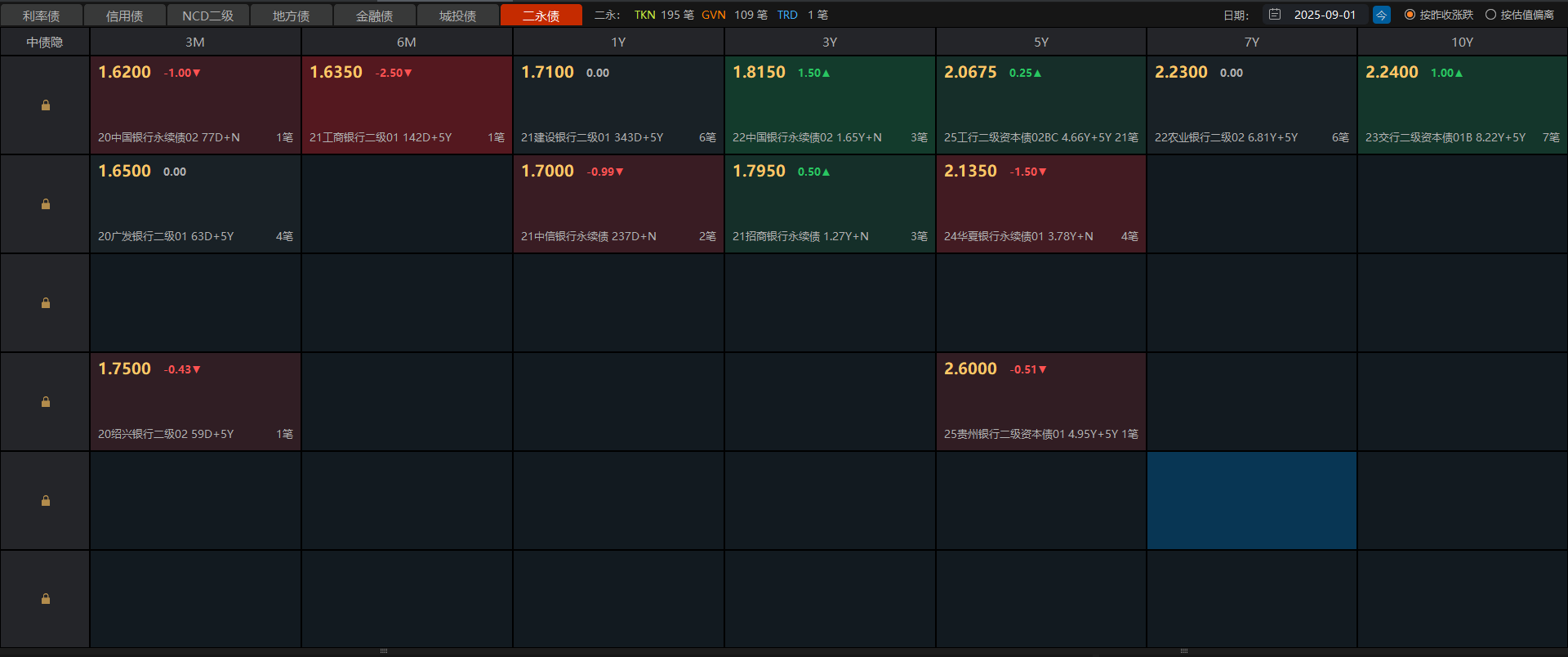This screenshot has width=1568, height=657.
Task: Click the 1.7950 yield value
Action: (759, 171)
